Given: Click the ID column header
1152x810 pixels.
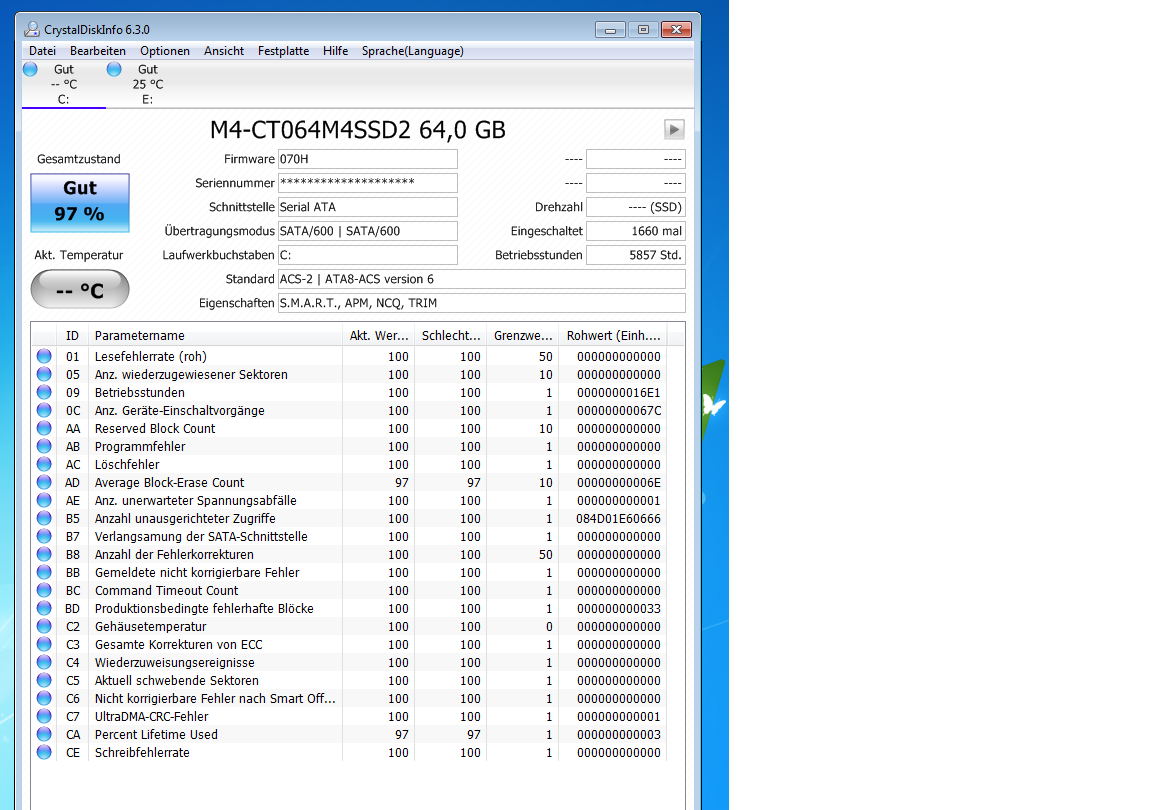Looking at the screenshot, I should 72,335.
